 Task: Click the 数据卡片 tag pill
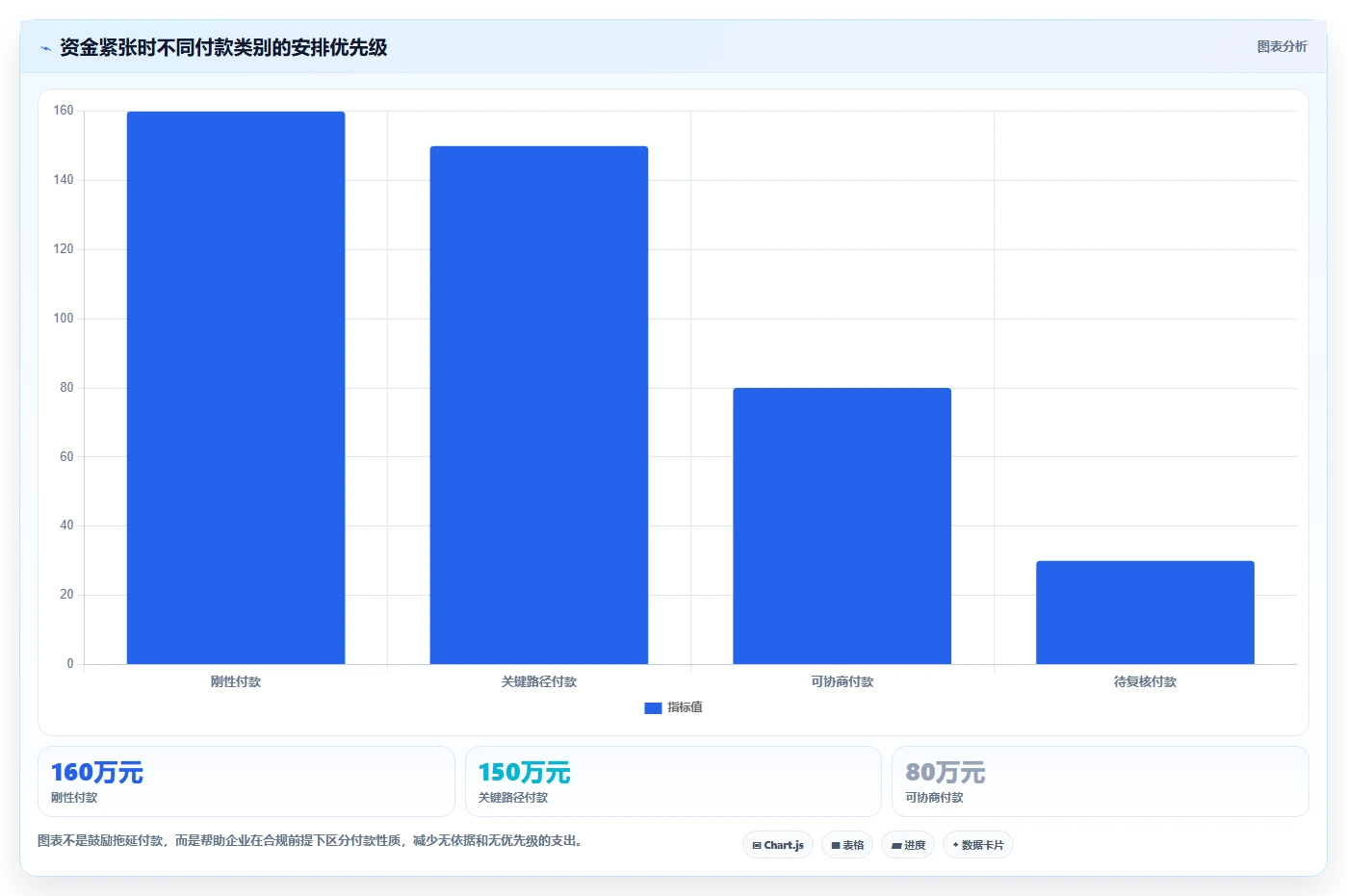(978, 845)
